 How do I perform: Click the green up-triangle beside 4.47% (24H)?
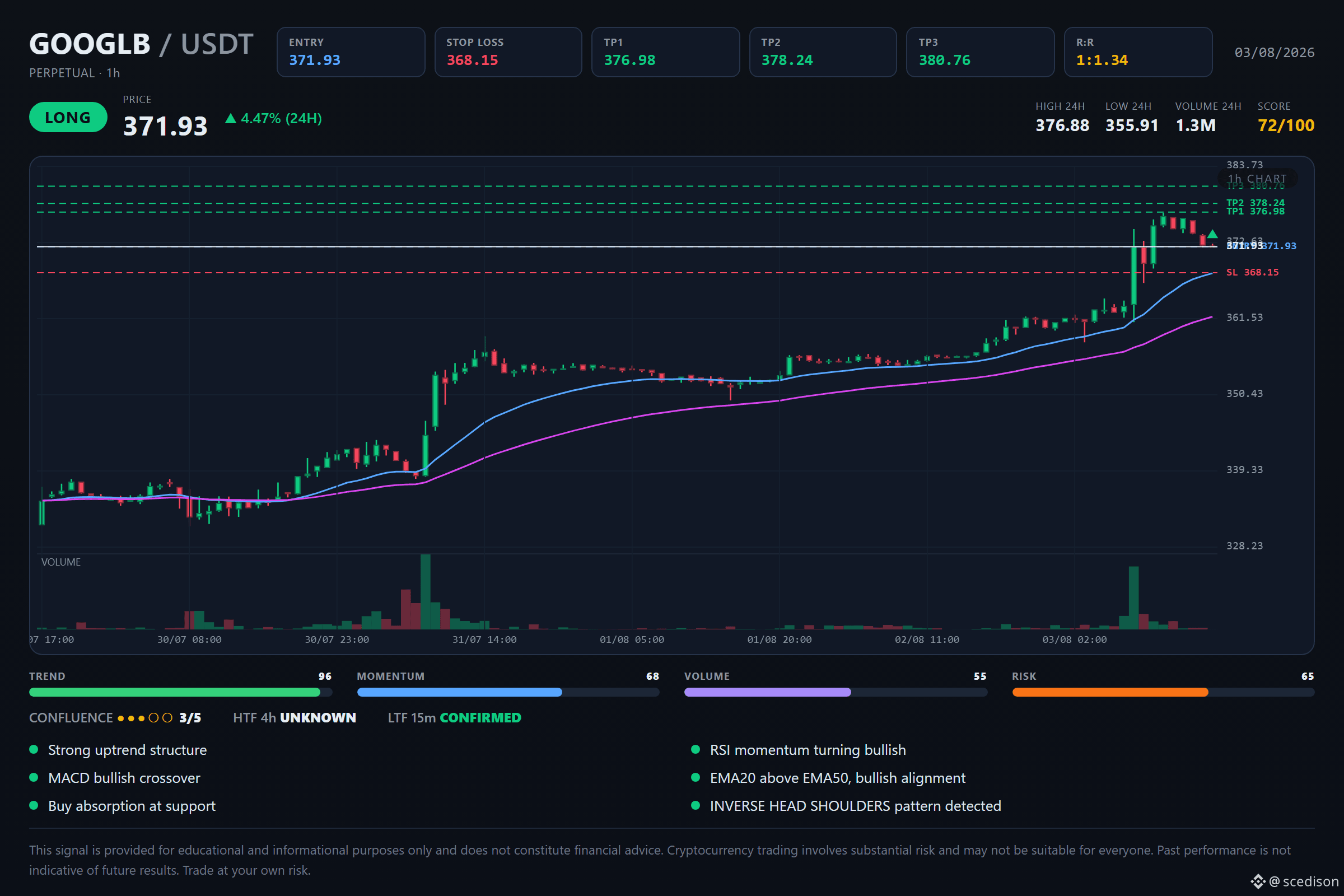point(230,118)
